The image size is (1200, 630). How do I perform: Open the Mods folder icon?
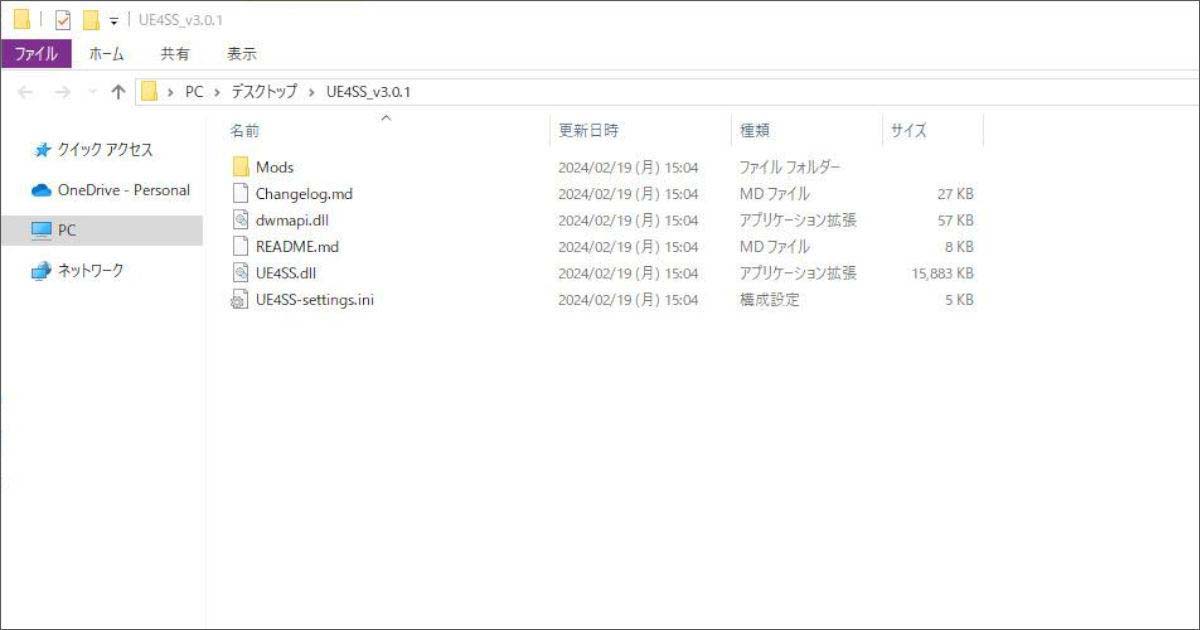click(x=240, y=167)
